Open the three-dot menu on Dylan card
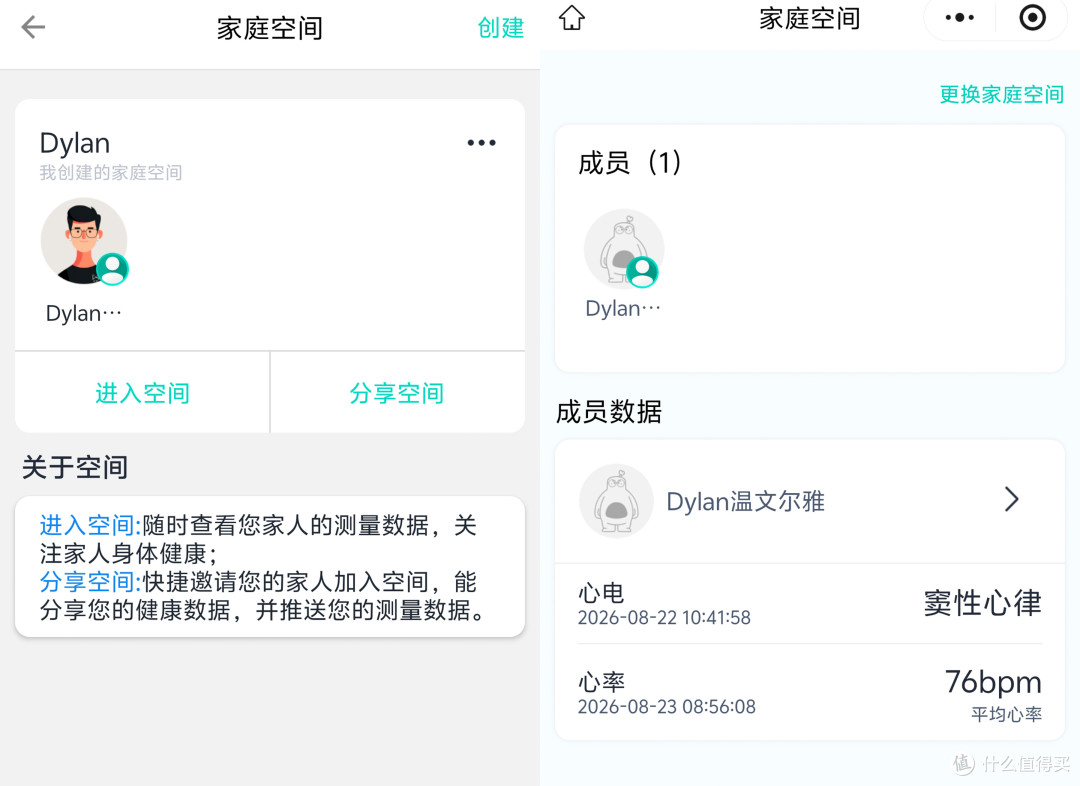The image size is (1080, 786). [481, 143]
